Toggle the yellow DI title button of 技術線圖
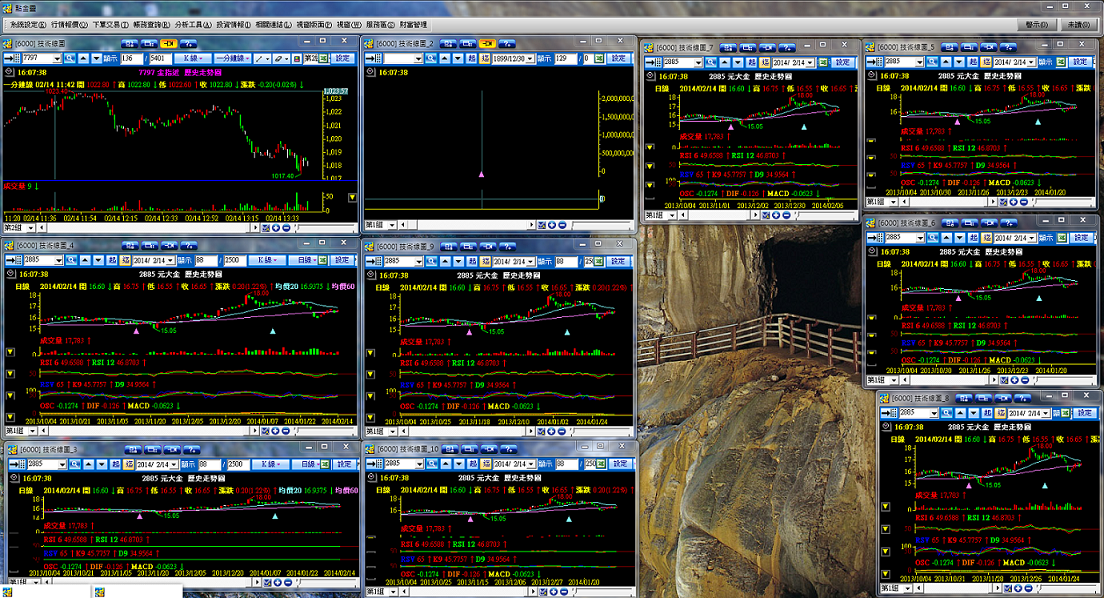 (168, 44)
